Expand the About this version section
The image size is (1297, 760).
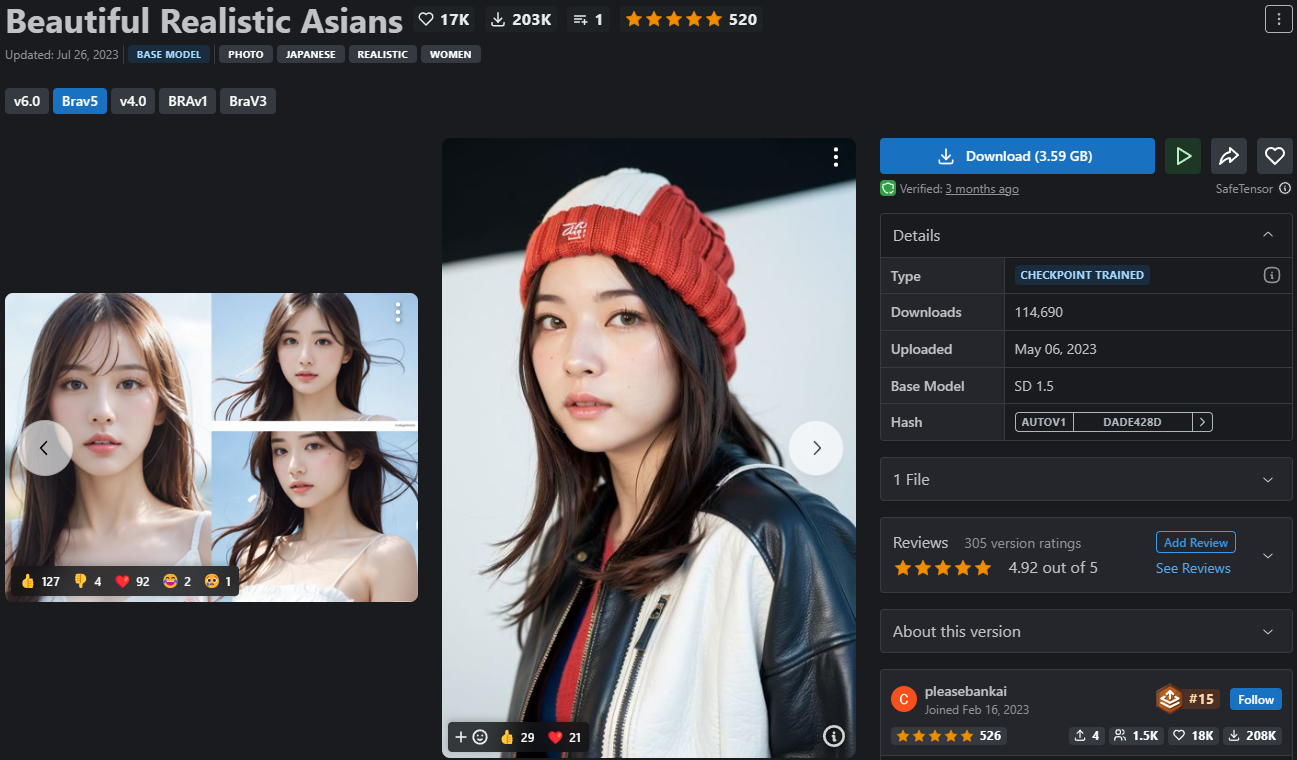(1268, 632)
